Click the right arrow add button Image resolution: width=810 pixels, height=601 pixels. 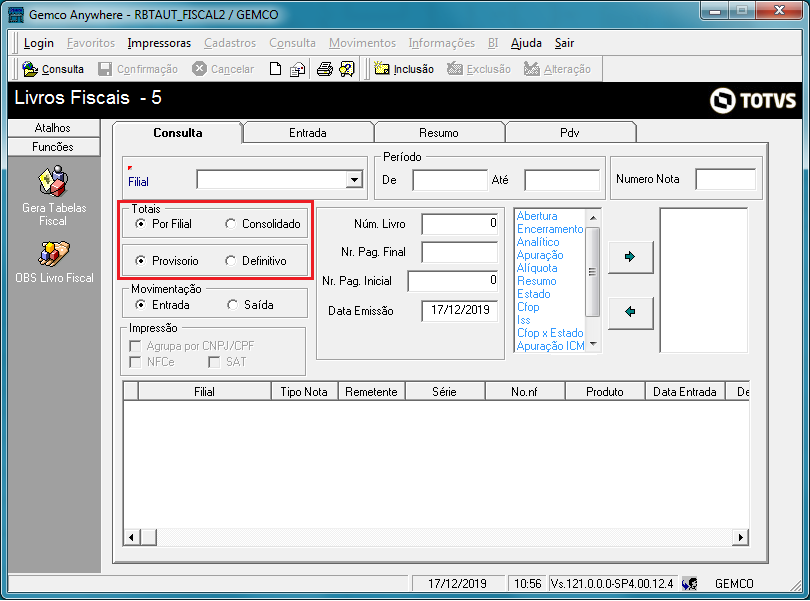(630, 257)
